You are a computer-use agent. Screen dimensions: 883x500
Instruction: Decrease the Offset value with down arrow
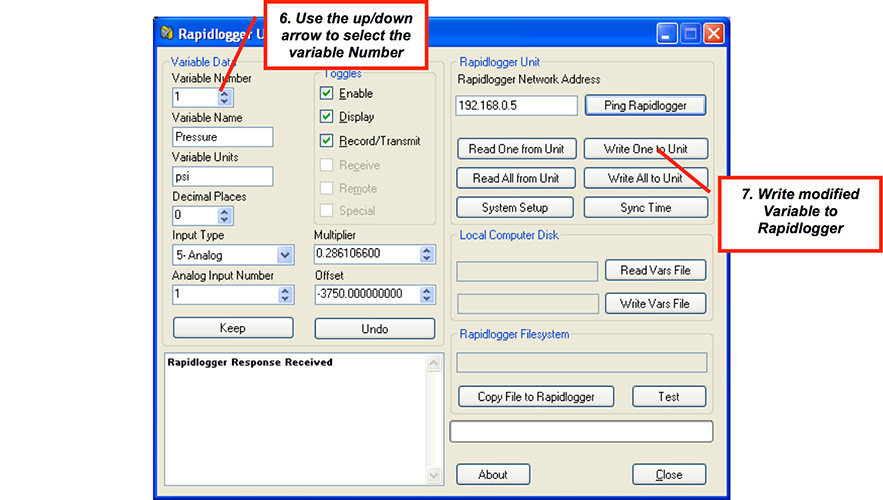[x=427, y=298]
